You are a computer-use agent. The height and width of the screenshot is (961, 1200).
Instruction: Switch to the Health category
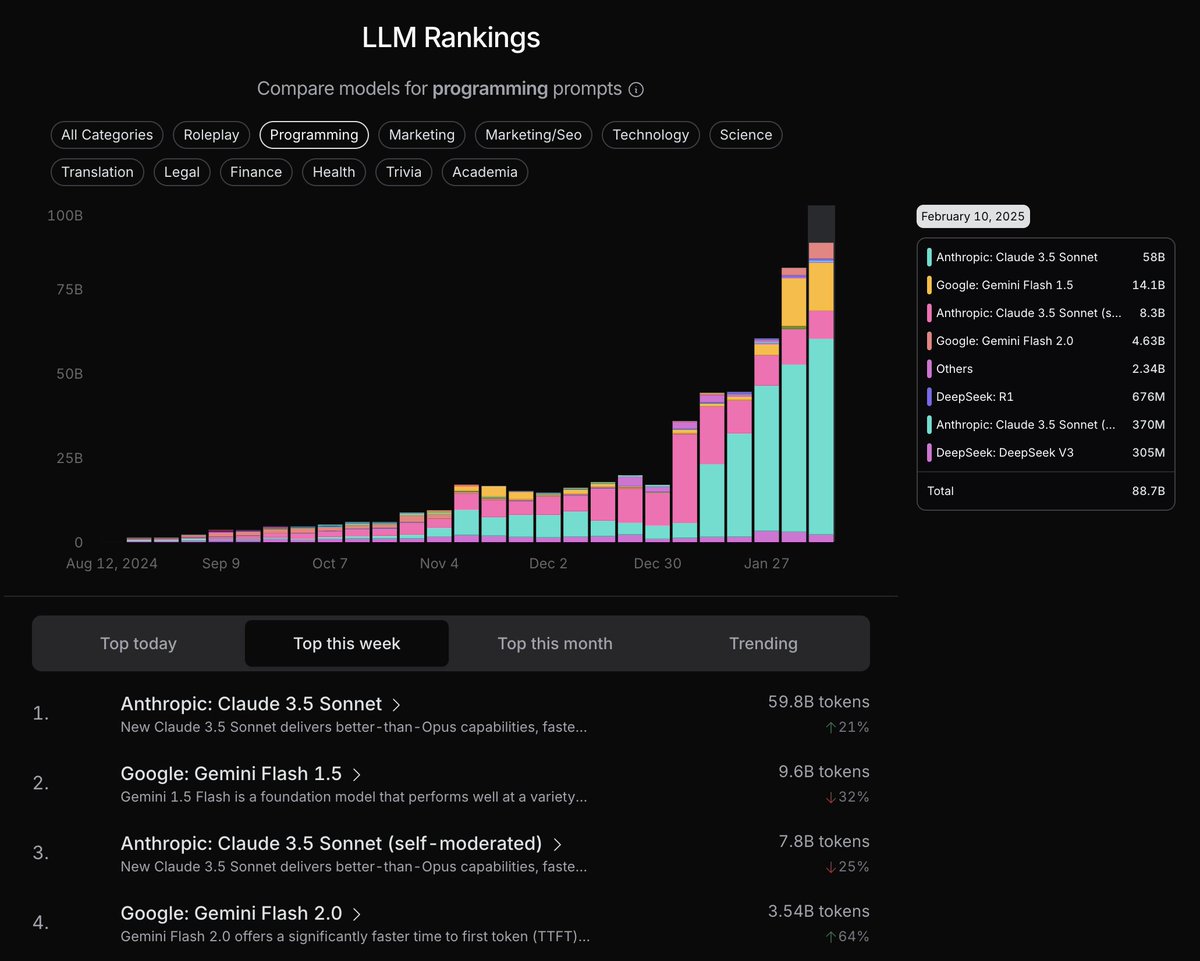point(334,172)
